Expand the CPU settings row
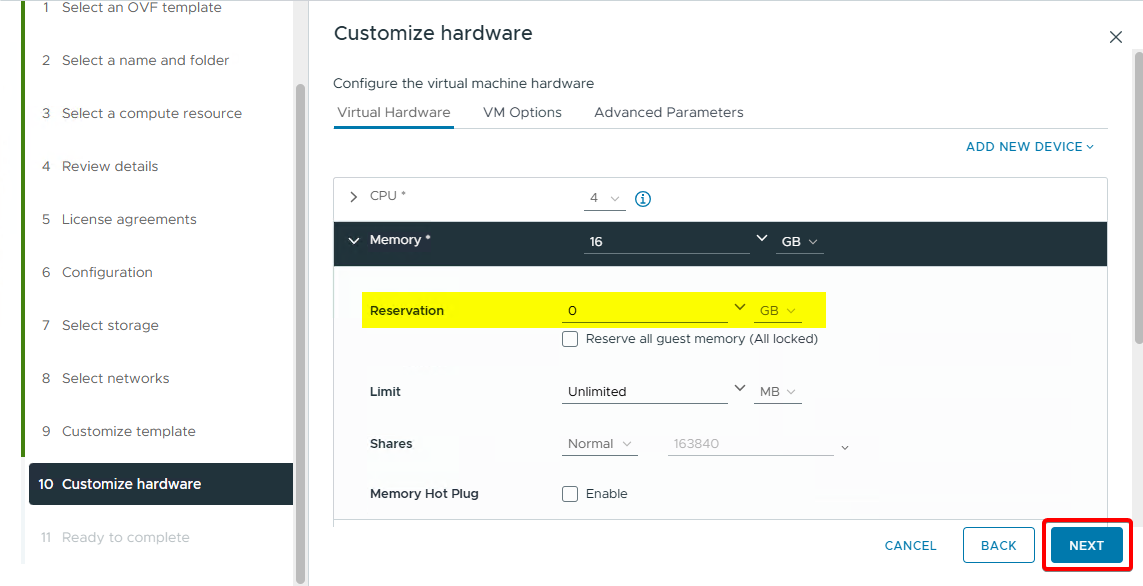The image size is (1143, 586). (353, 197)
